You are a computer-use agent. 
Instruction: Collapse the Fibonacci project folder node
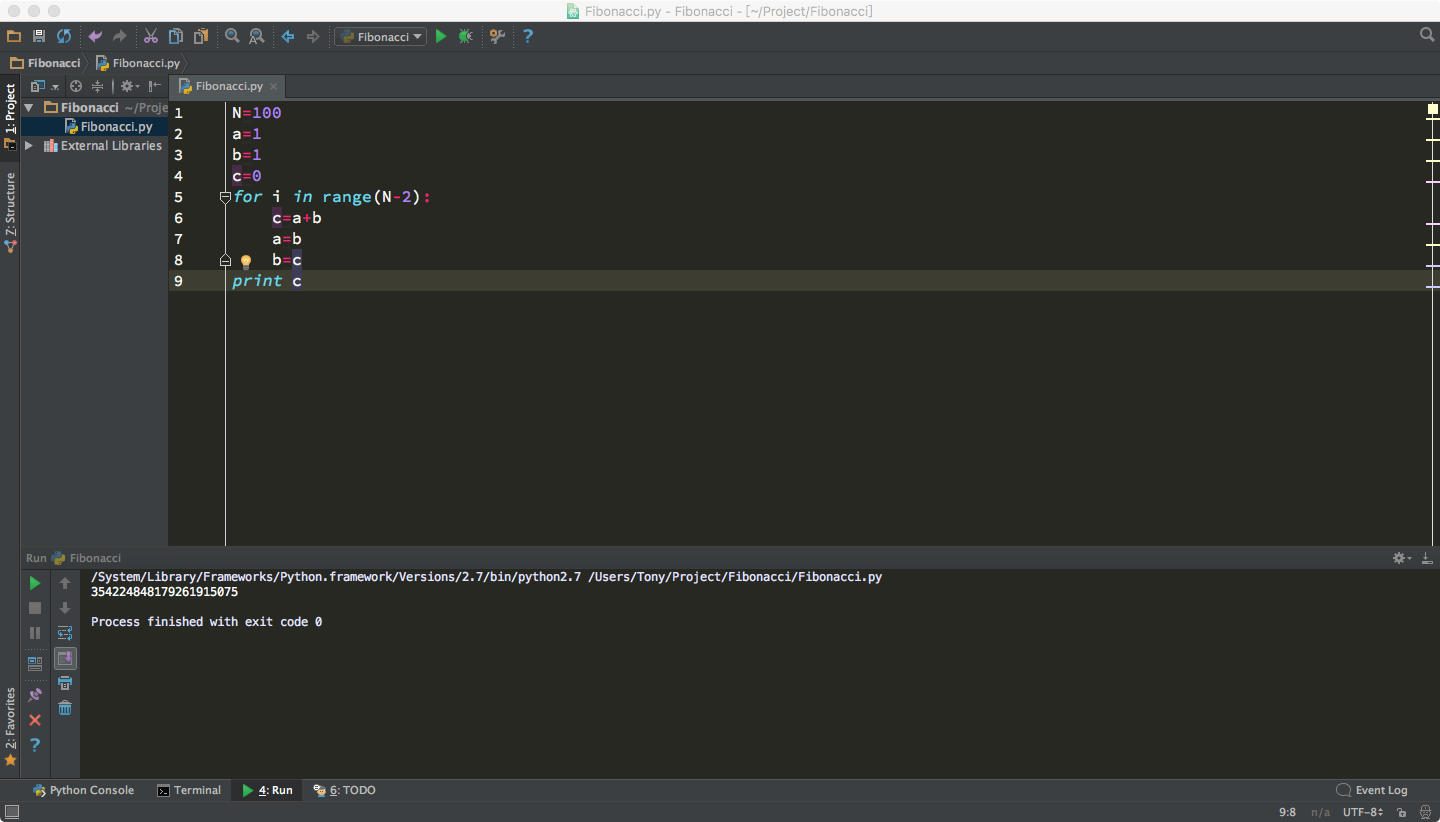tap(29, 108)
